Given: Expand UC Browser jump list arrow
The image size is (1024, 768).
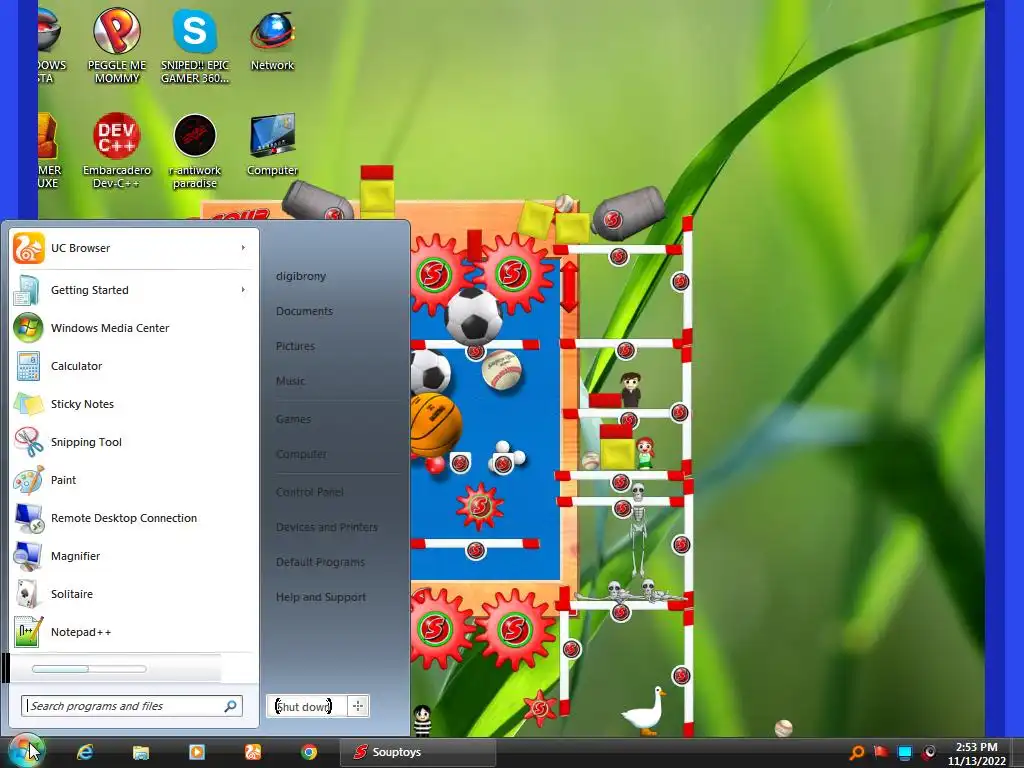Looking at the screenshot, I should click(243, 248).
